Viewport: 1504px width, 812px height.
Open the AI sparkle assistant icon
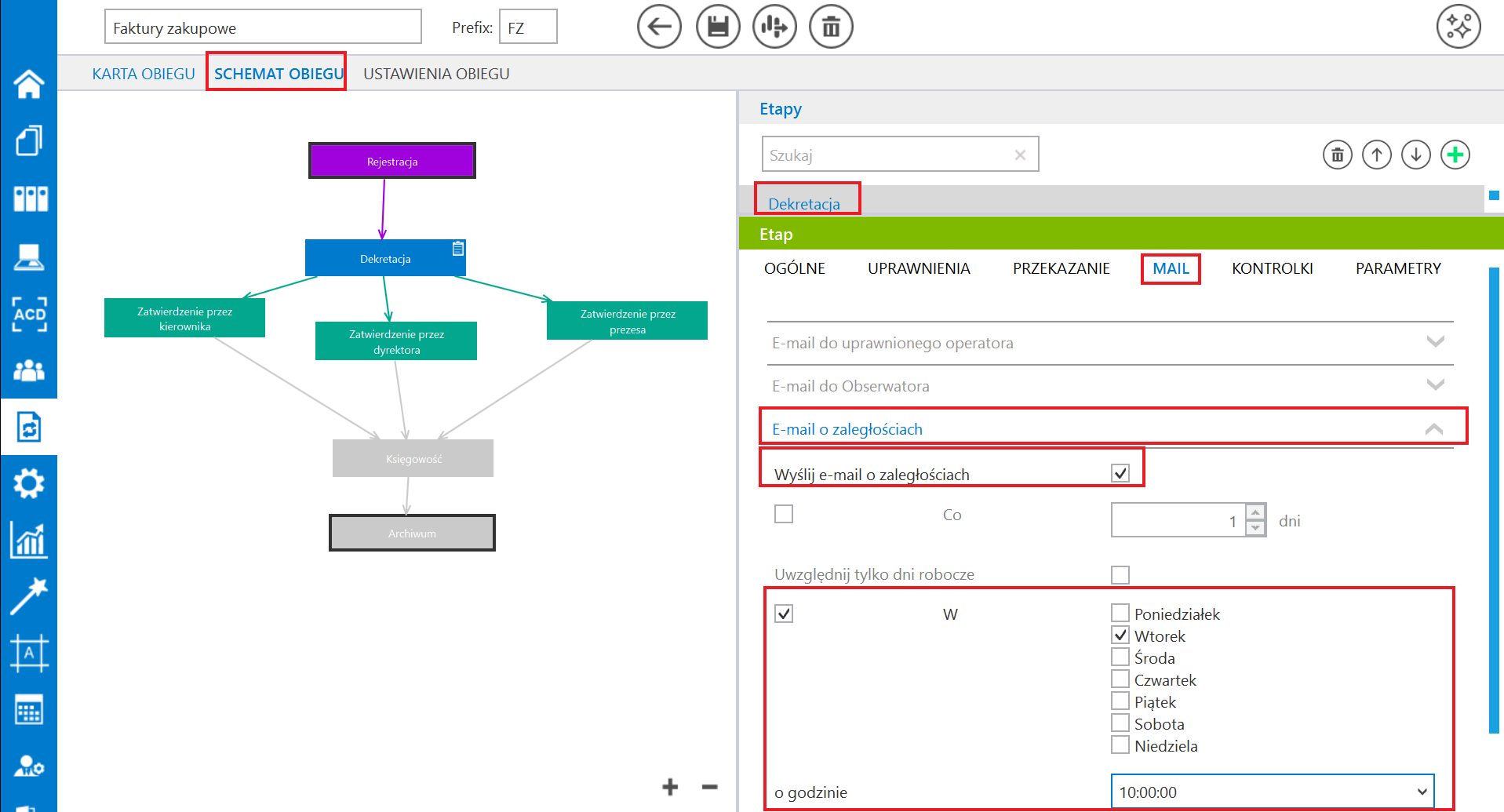(1458, 26)
